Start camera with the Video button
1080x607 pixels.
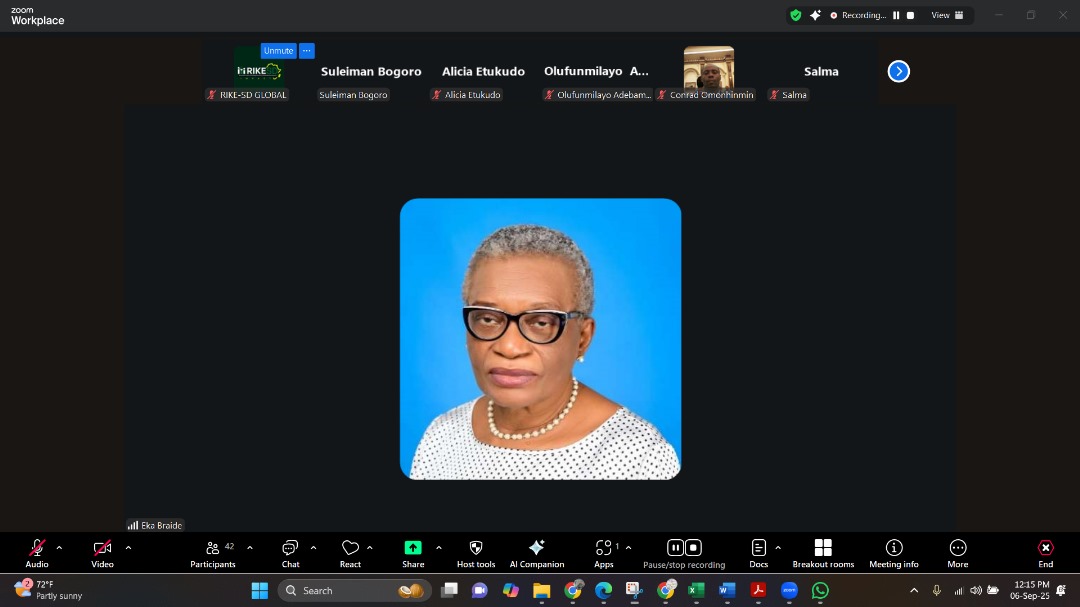click(102, 553)
